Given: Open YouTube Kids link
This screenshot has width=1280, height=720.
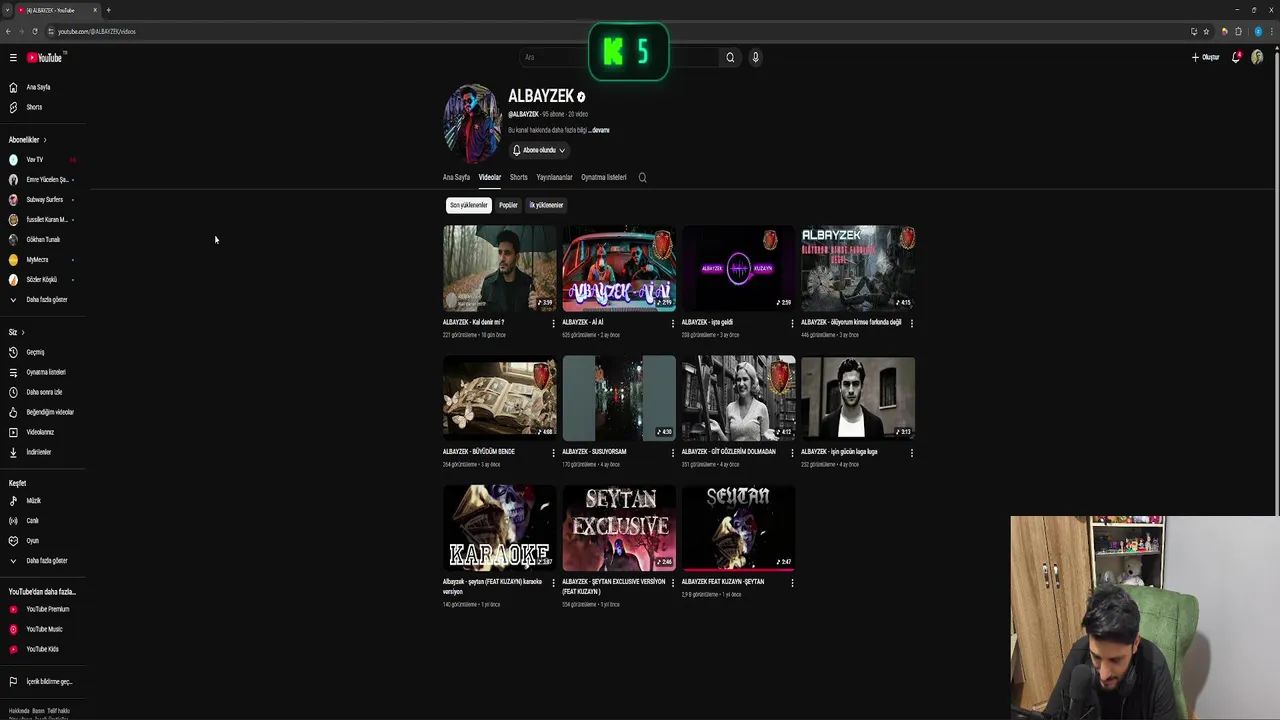Looking at the screenshot, I should 40,649.
